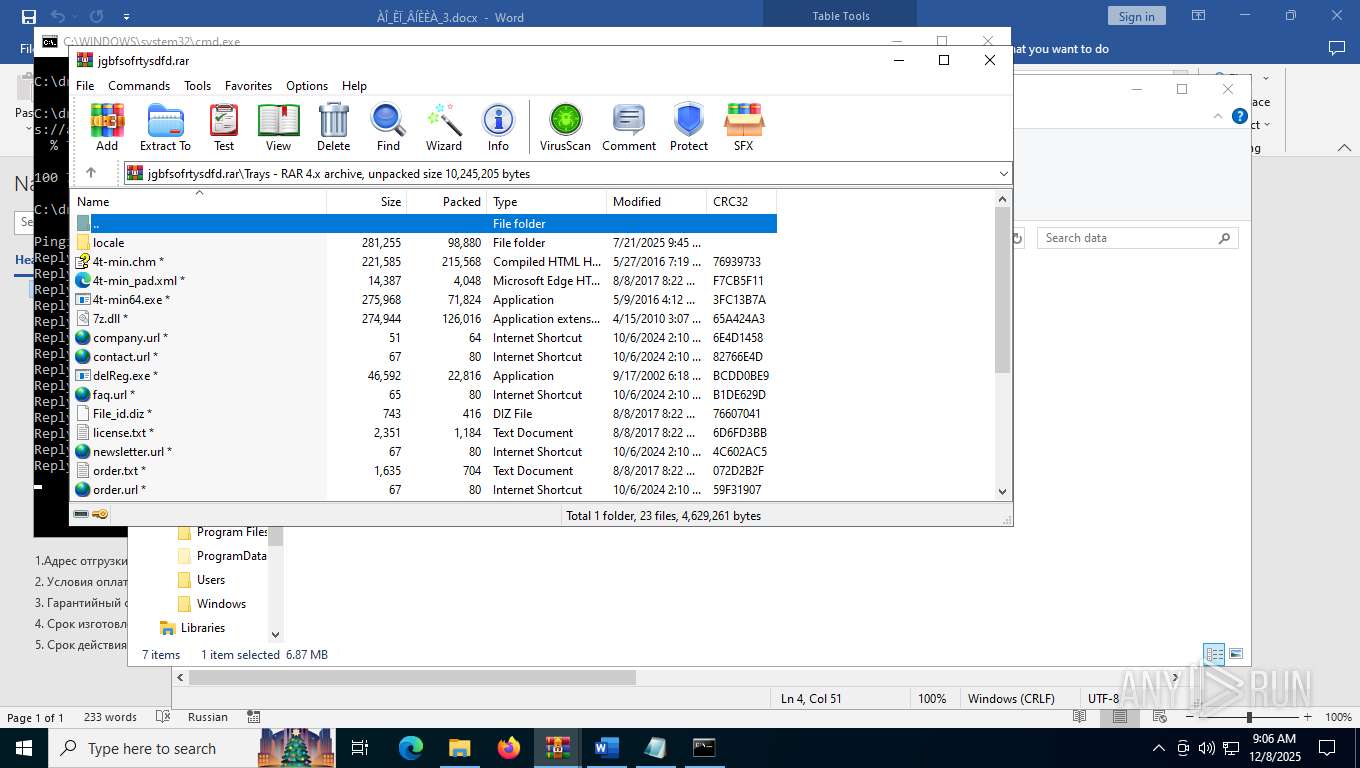Select order.txt file
Image resolution: width=1360 pixels, height=768 pixels.
click(424, 471)
